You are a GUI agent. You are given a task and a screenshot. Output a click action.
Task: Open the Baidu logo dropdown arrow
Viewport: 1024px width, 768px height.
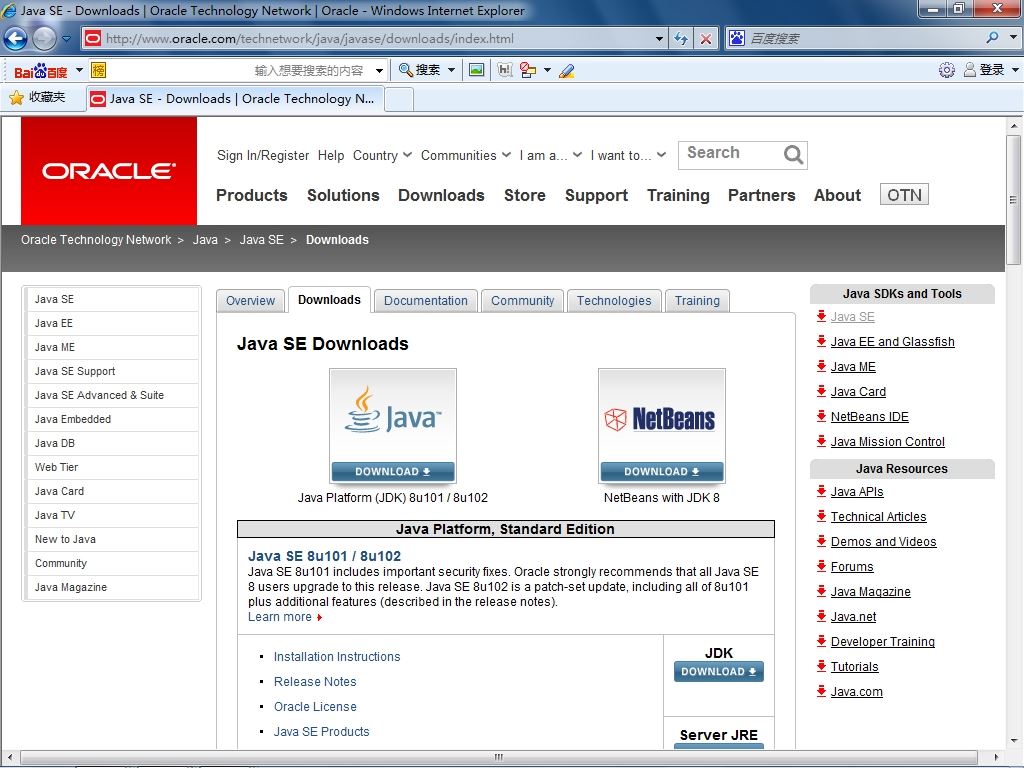[x=79, y=70]
